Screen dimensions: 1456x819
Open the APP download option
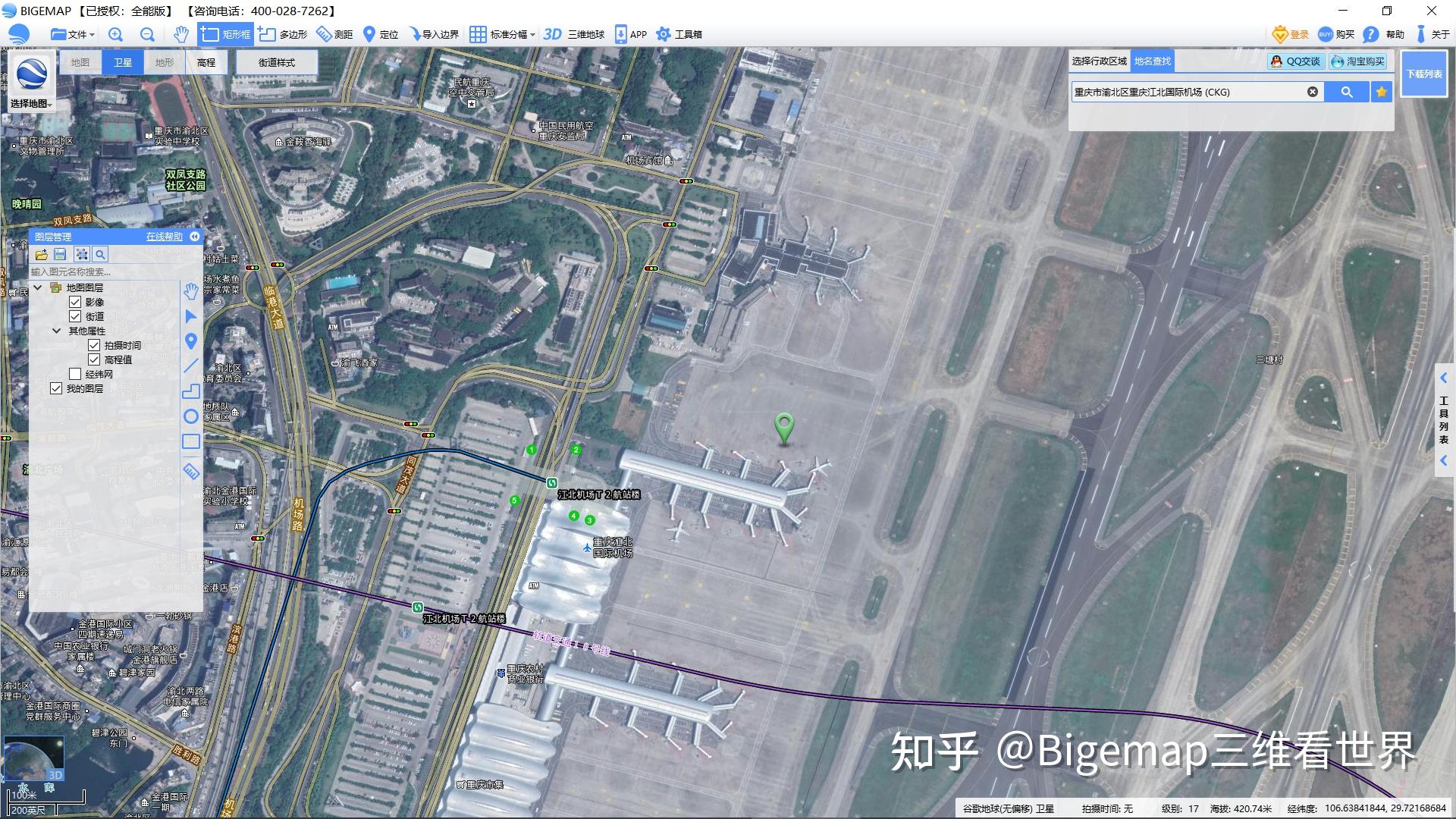(630, 34)
